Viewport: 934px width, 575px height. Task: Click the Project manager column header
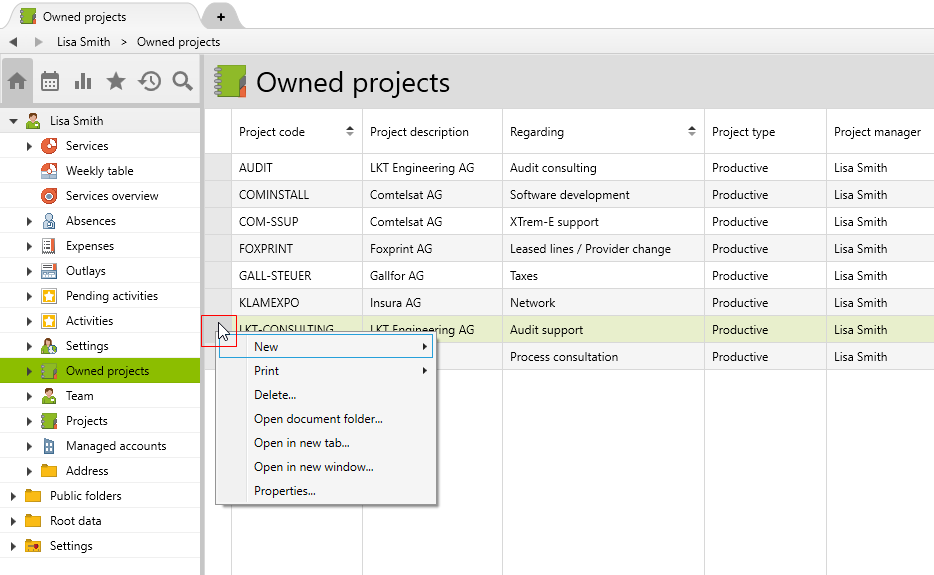coord(877,132)
